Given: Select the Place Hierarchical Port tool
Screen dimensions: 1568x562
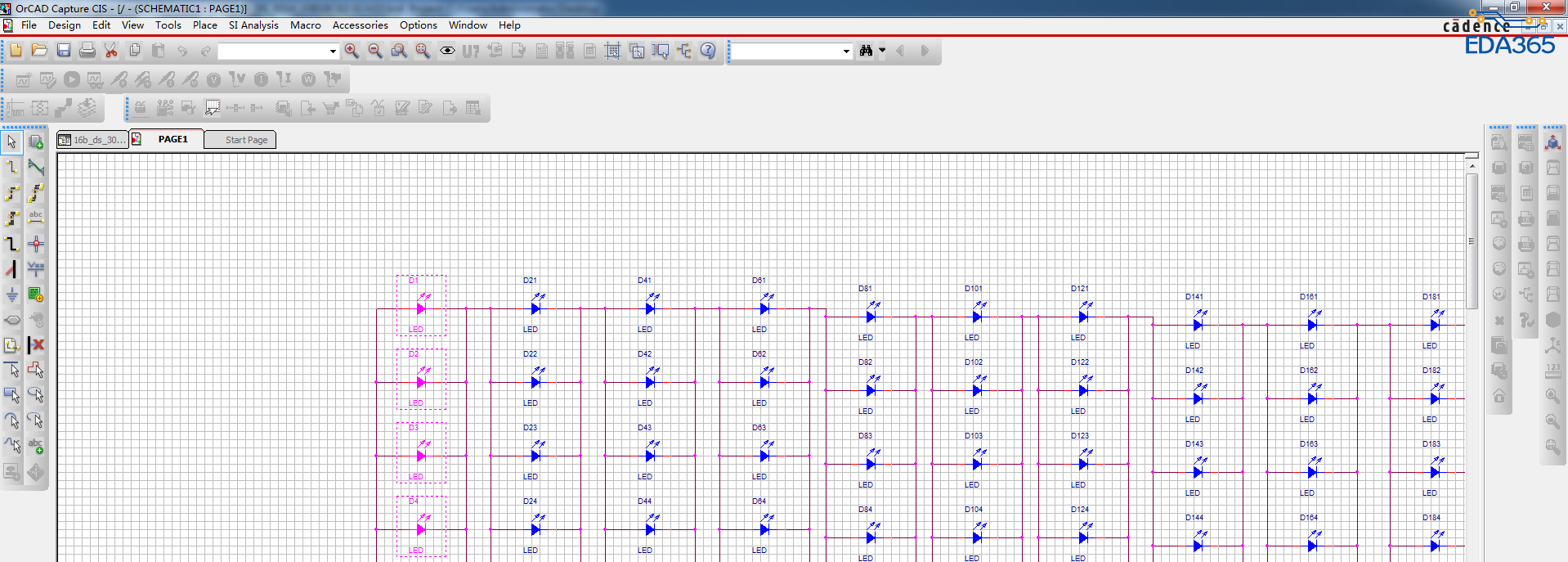Looking at the screenshot, I should click(x=36, y=320).
